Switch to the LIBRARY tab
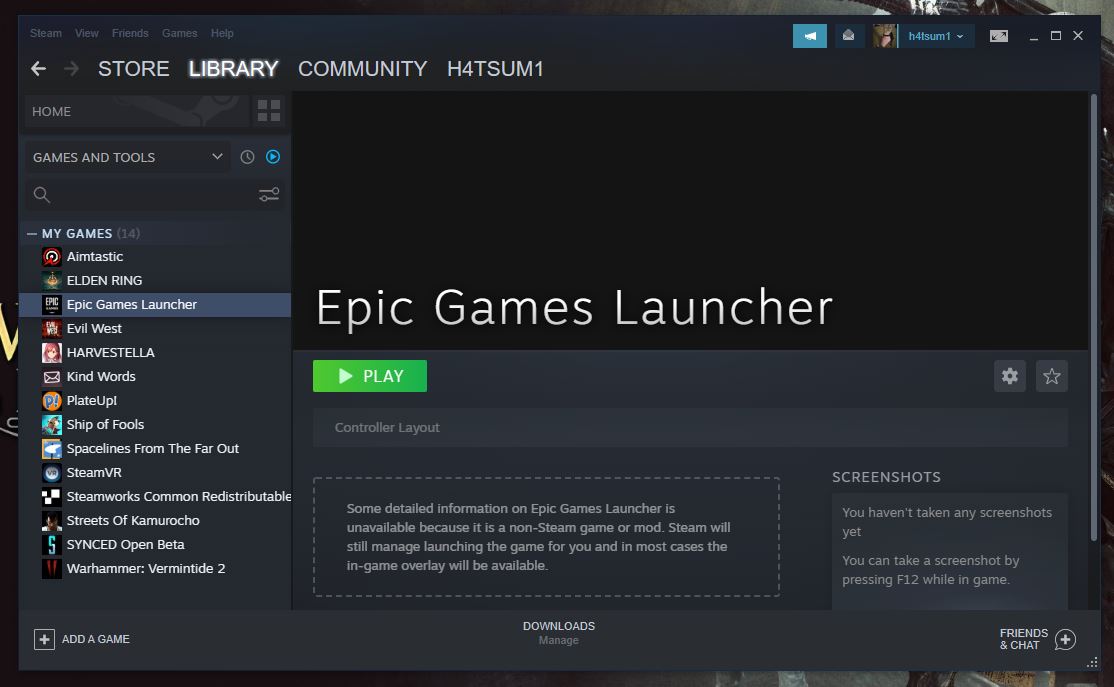This screenshot has height=687, width=1114. click(233, 68)
